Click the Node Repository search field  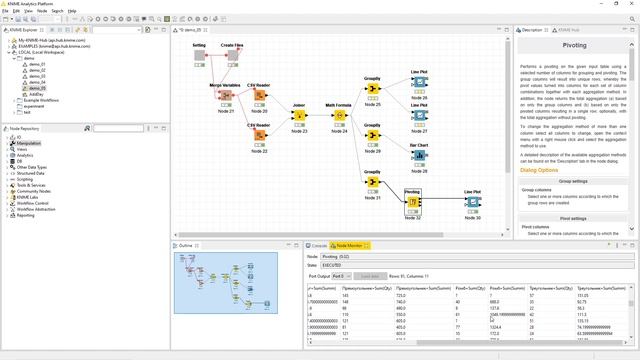(x=118, y=129)
